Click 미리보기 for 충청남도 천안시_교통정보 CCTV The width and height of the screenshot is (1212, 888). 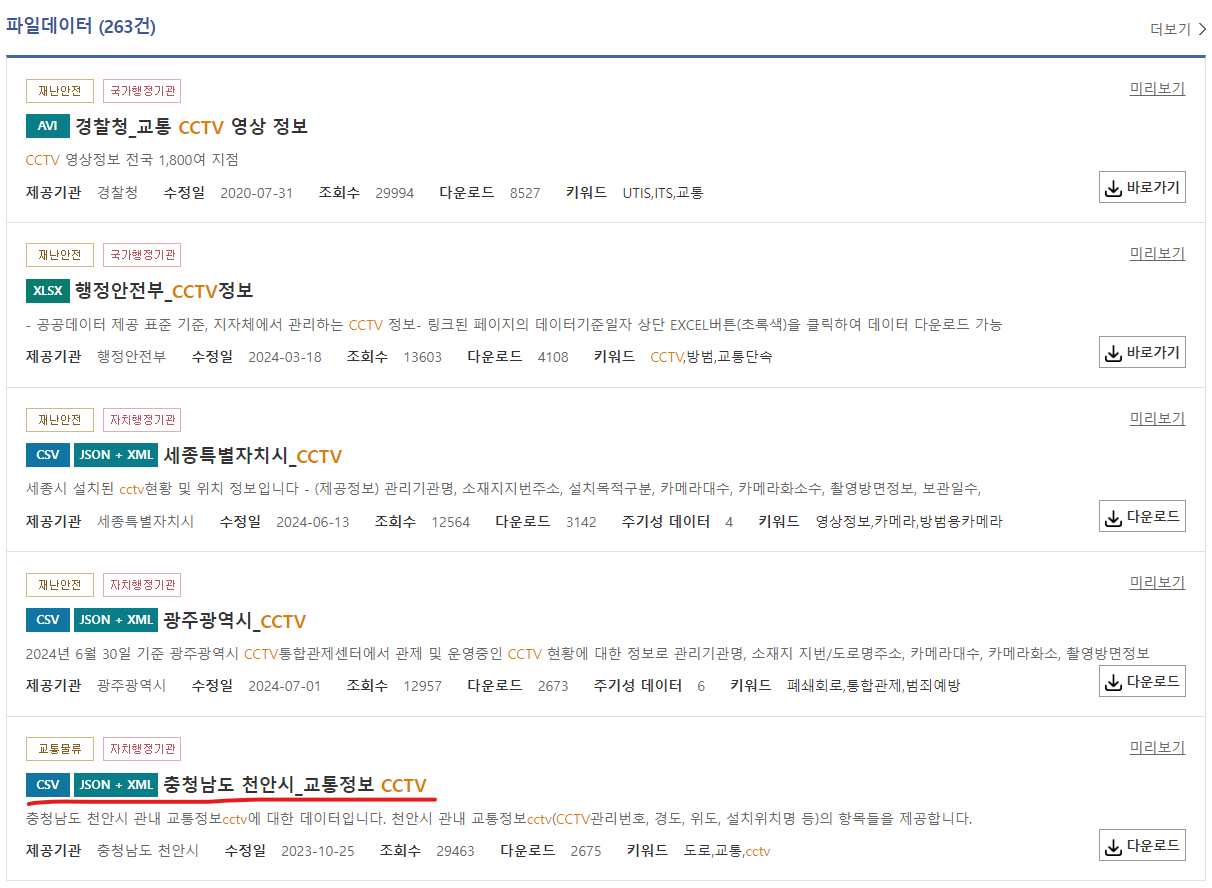[x=1157, y=747]
